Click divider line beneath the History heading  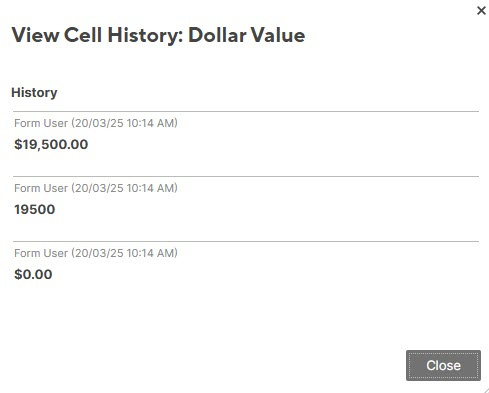click(246, 111)
